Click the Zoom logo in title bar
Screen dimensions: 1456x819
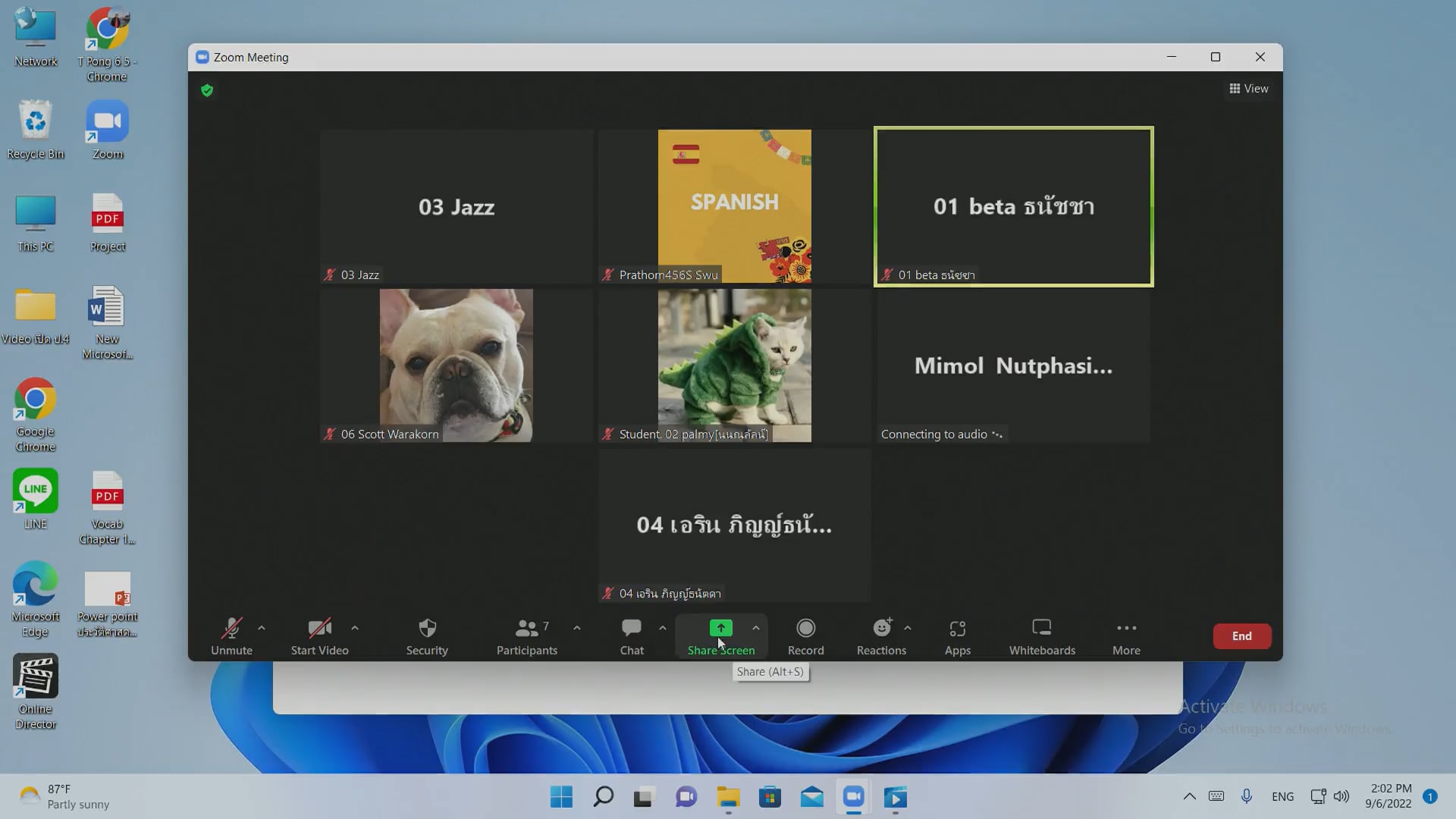[202, 57]
